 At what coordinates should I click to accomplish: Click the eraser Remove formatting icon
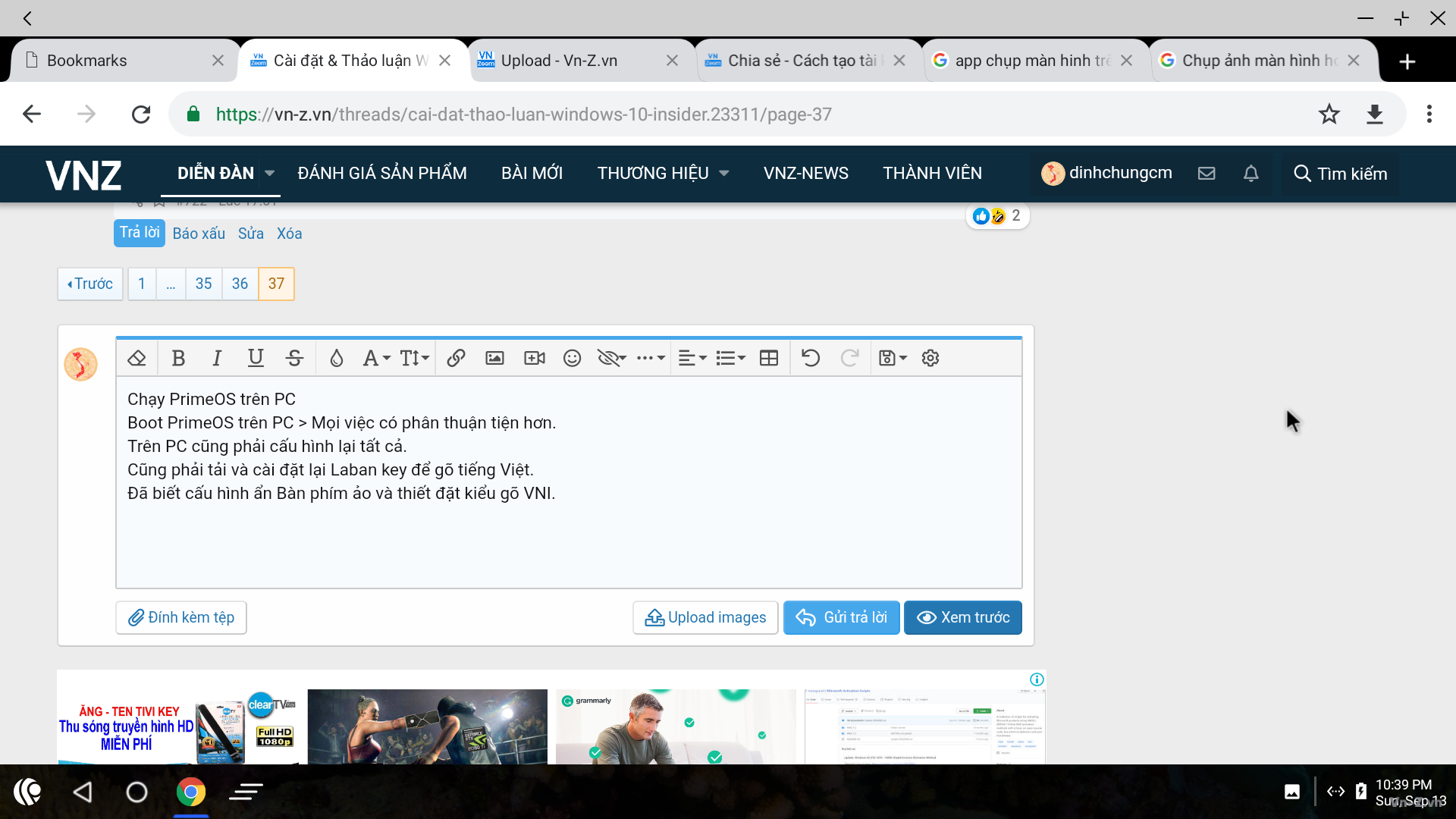click(x=136, y=358)
